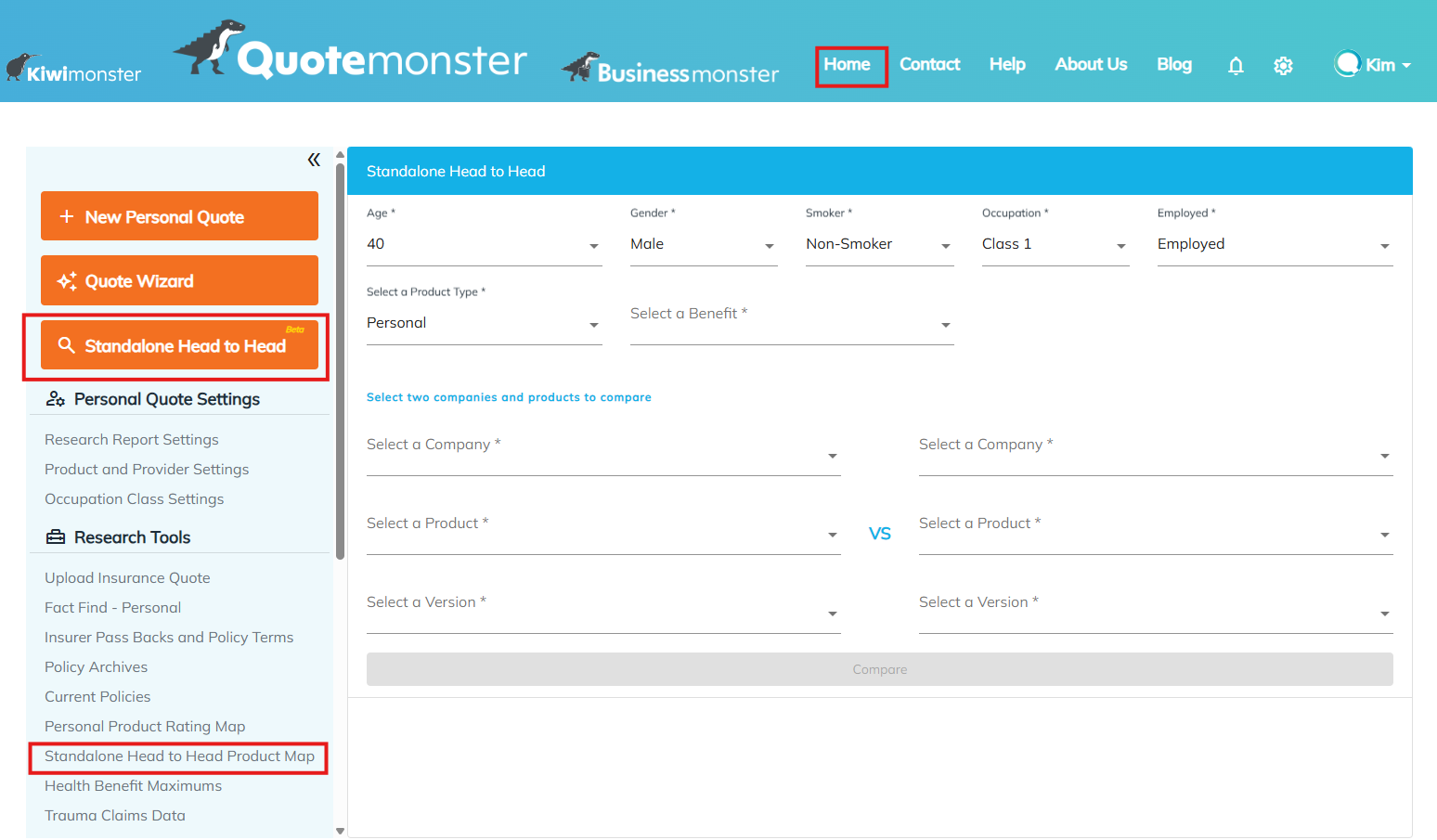Open Standalone Head to Head Product Map
Image resolution: width=1437 pixels, height=840 pixels.
pos(180,756)
